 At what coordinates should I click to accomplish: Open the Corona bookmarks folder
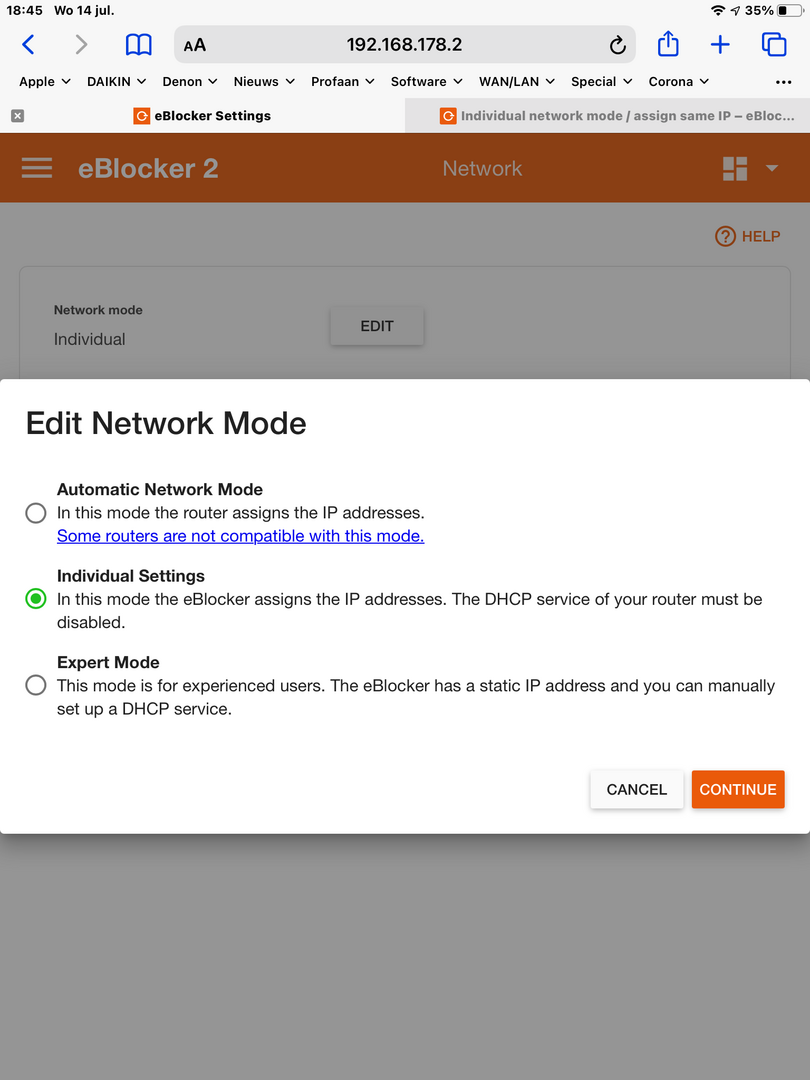coord(678,81)
